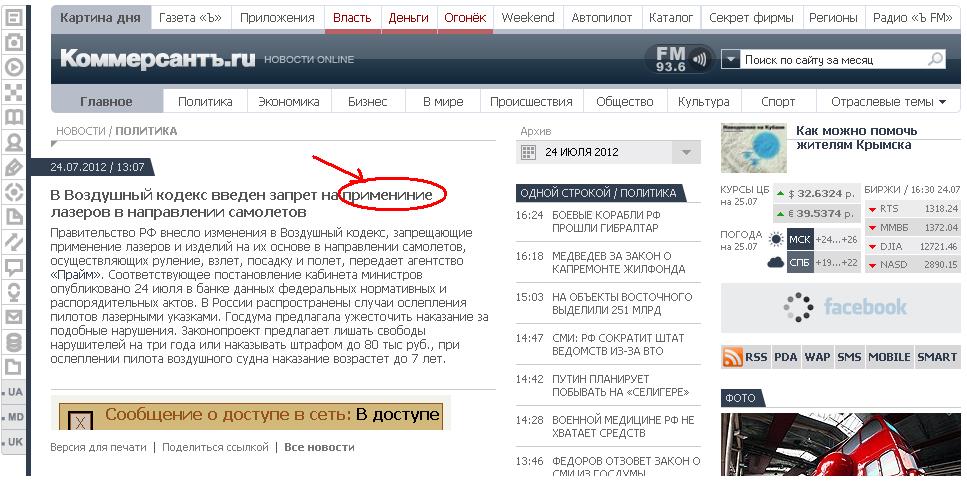Click the Коммерсантъ.ru logo
Image resolution: width=967 pixels, height=493 pixels.
[158, 59]
